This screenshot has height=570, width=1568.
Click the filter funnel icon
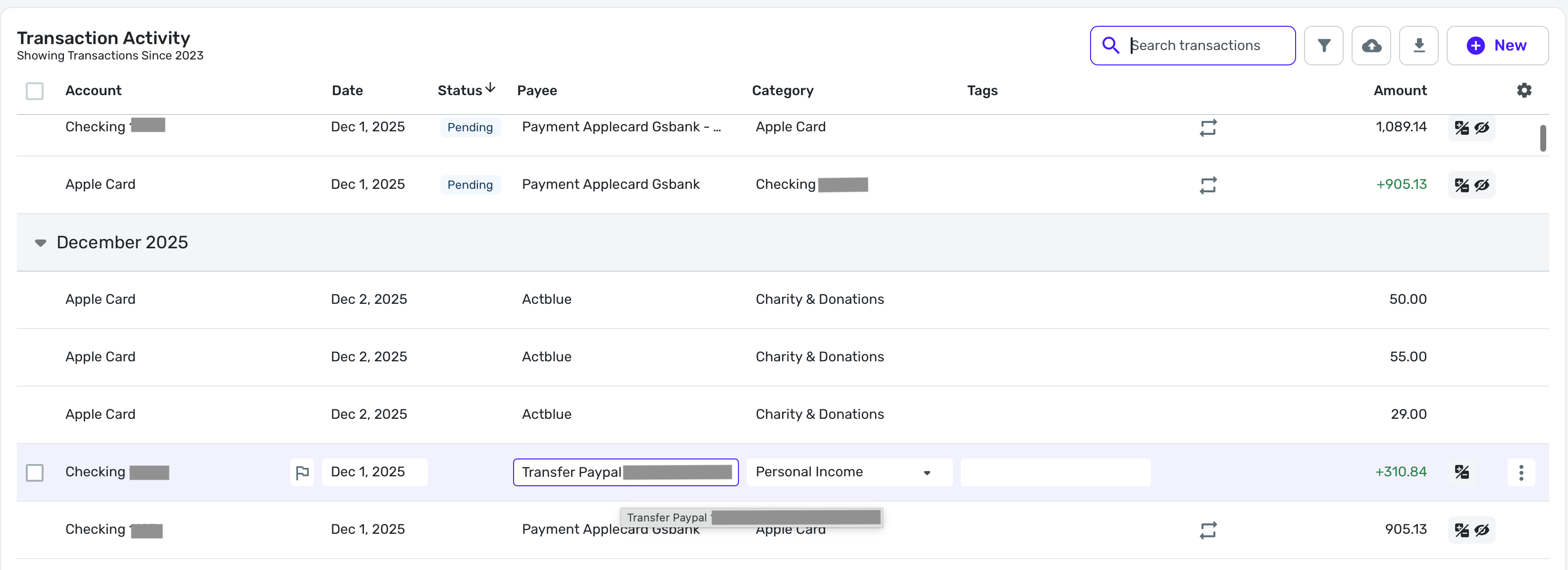coord(1323,46)
